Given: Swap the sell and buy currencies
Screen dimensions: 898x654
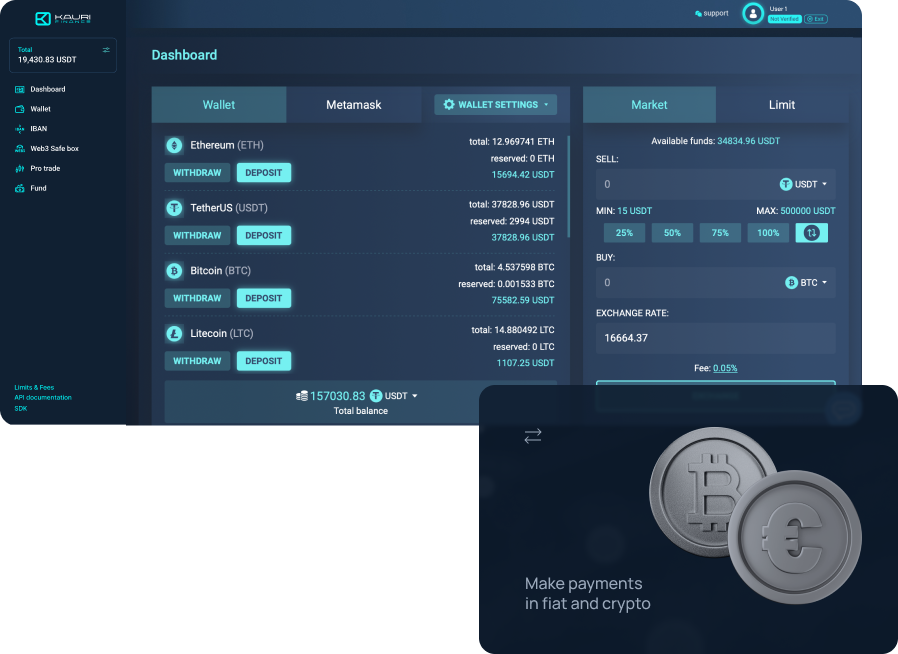Looking at the screenshot, I should pyautogui.click(x=811, y=232).
